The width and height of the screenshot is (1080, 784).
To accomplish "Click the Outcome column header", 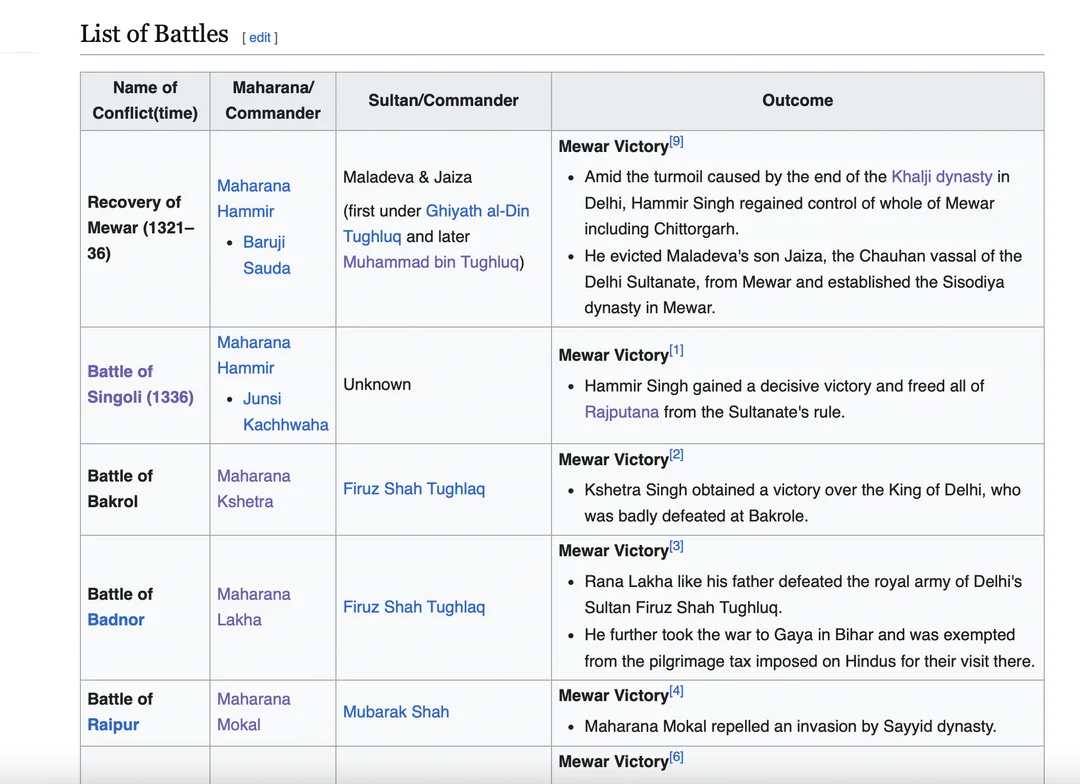I will [x=797, y=101].
